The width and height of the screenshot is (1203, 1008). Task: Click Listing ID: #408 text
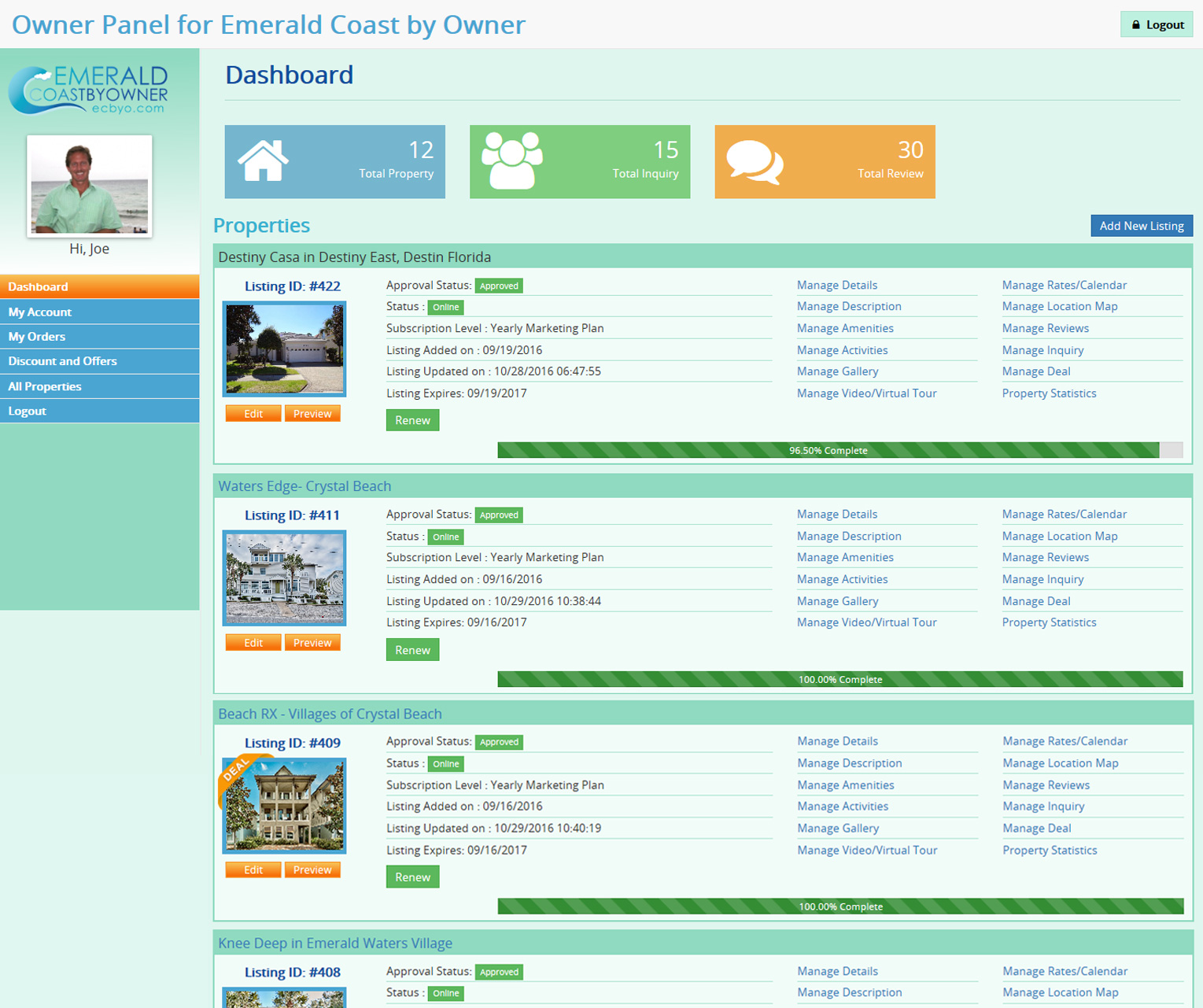(x=293, y=972)
